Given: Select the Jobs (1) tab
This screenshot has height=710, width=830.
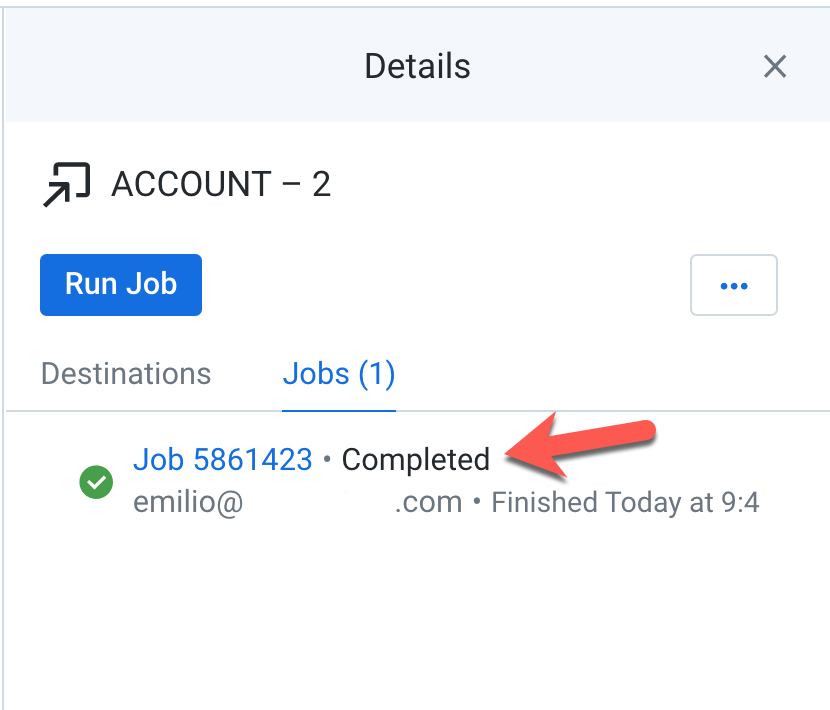Looking at the screenshot, I should pyautogui.click(x=339, y=374).
